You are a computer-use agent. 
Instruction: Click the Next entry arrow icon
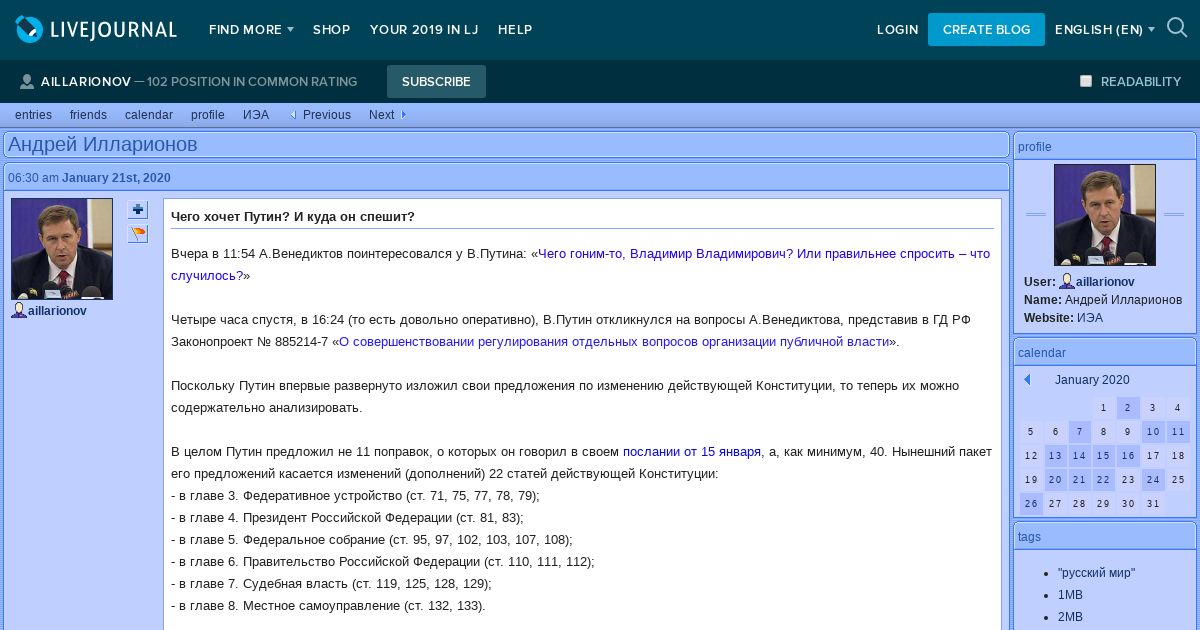pos(403,115)
